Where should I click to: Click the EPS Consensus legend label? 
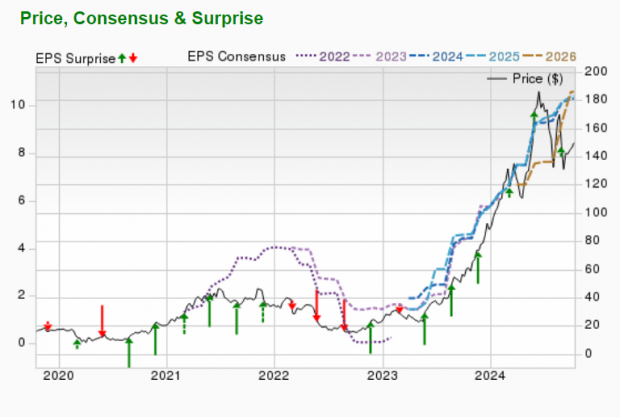pyautogui.click(x=236, y=57)
